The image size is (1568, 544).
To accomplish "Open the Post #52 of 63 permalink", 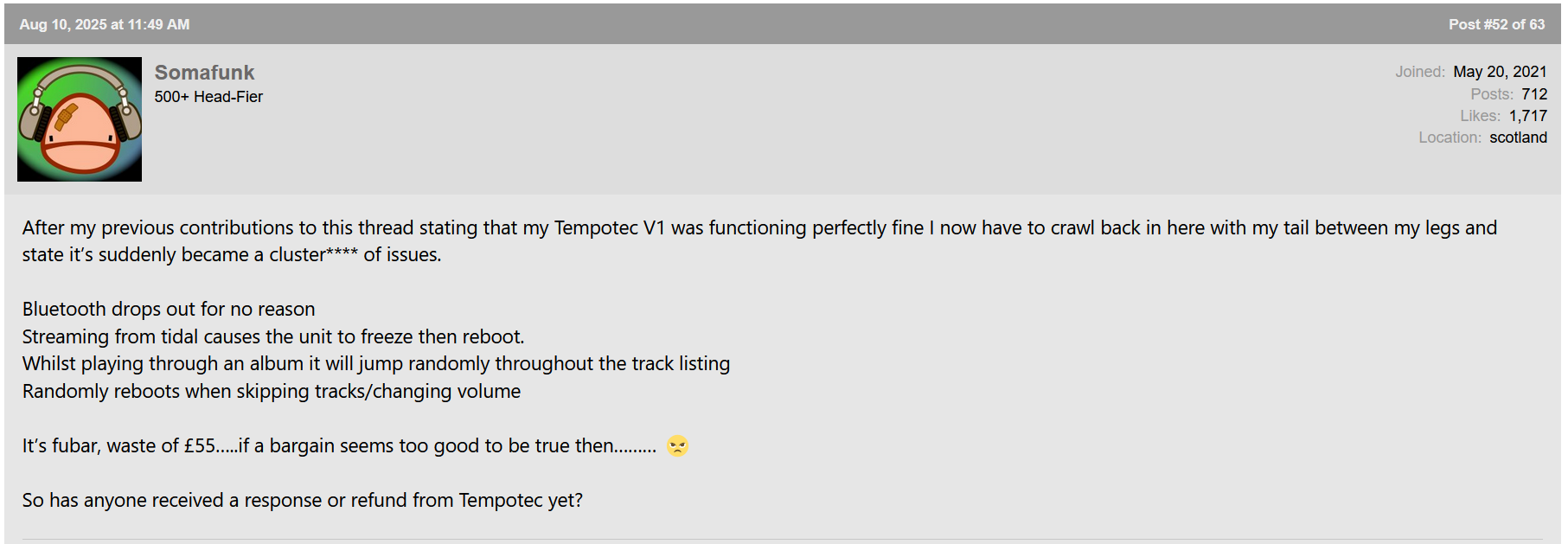I will (x=1496, y=24).
